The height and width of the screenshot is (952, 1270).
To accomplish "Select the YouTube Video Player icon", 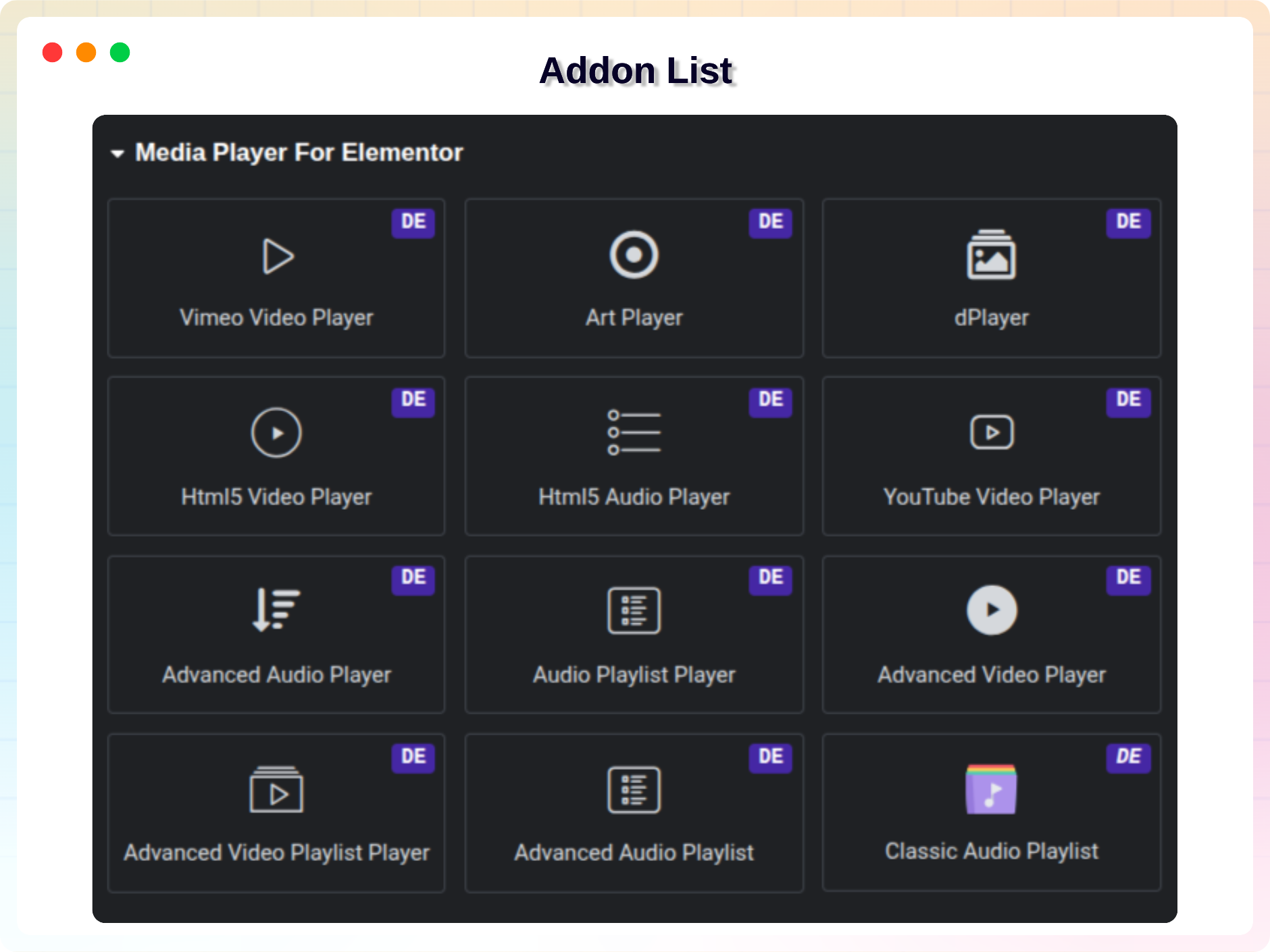I will click(x=991, y=432).
